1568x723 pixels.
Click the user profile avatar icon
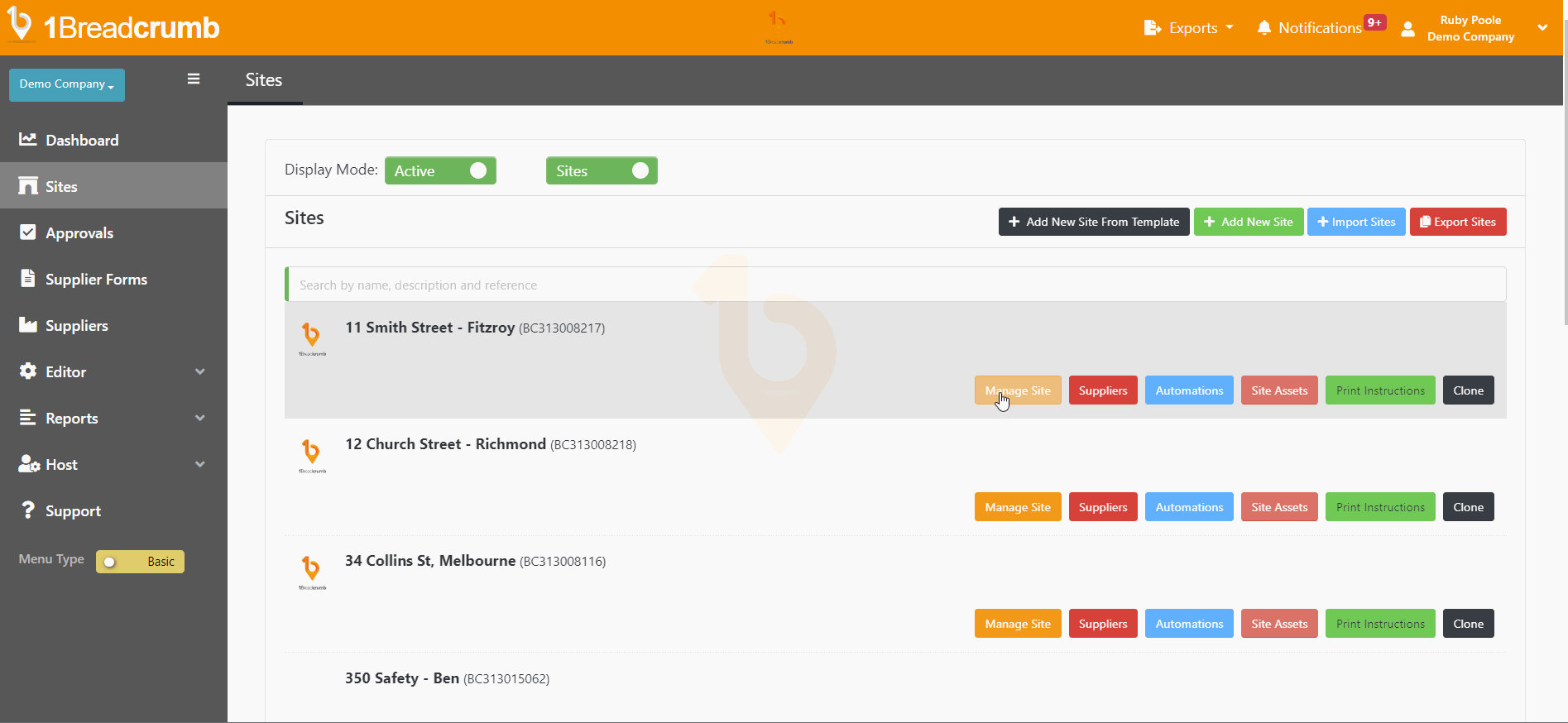pos(1407,29)
